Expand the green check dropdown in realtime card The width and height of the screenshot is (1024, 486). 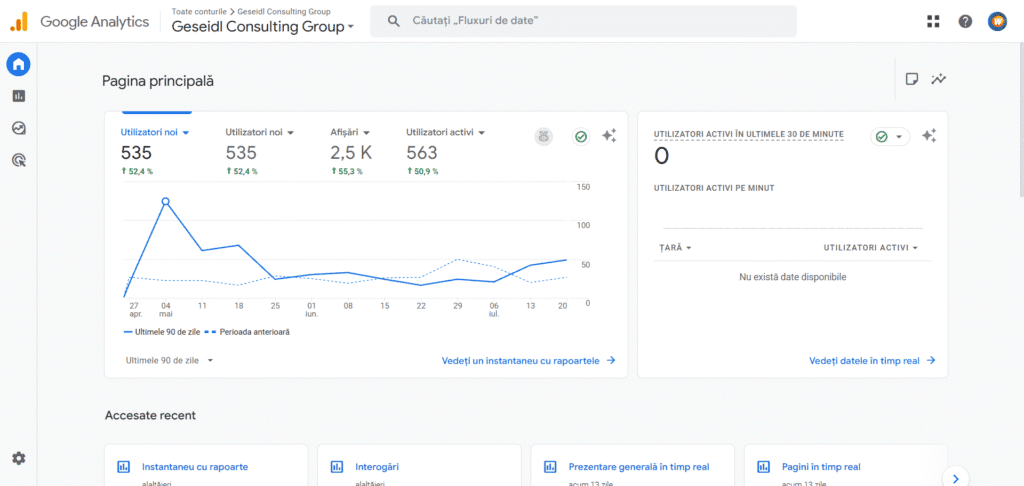coord(889,137)
